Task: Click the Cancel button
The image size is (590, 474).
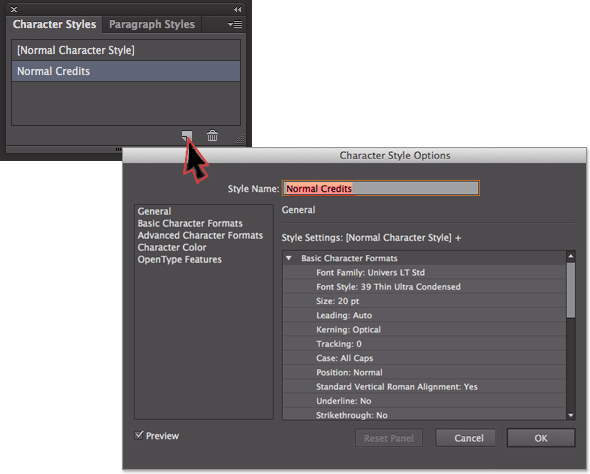Action: [x=468, y=438]
